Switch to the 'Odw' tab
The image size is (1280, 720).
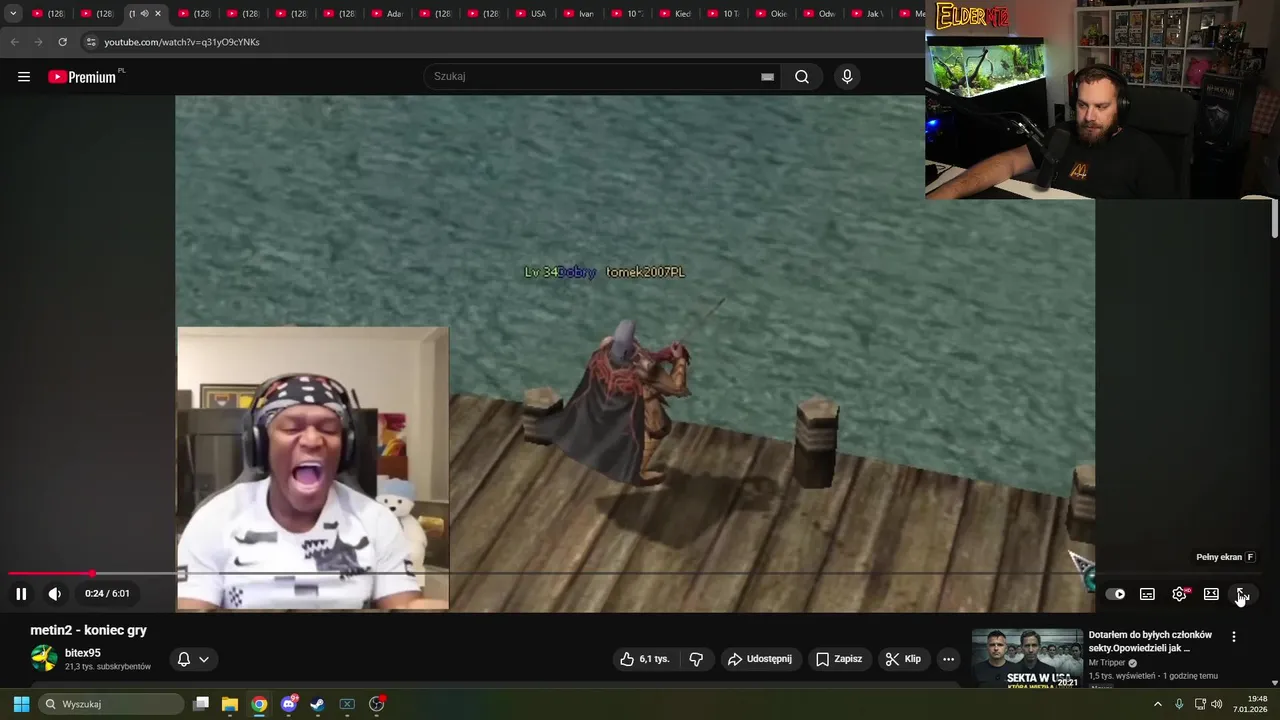(818, 14)
